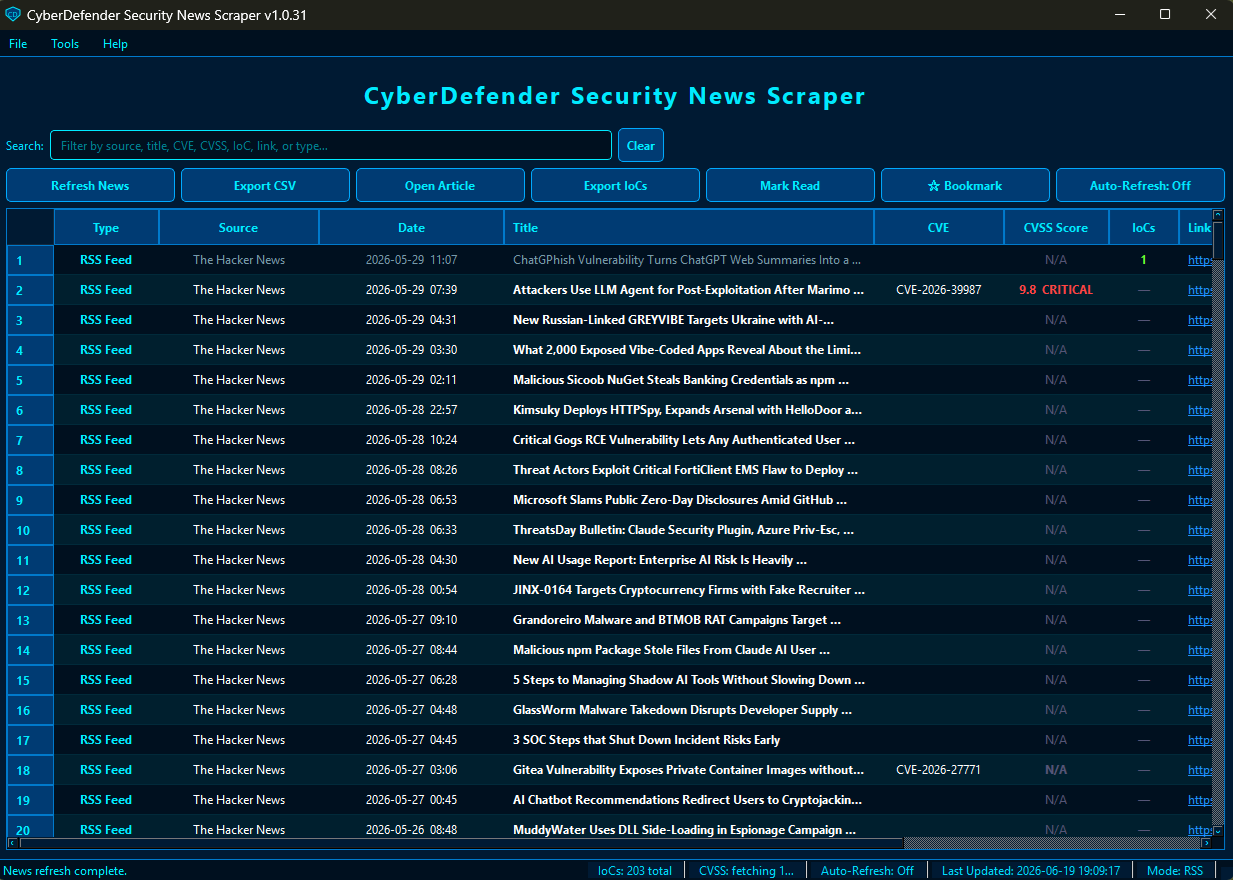Select the New AI Usage Report article
Screen dimensions: 1233x880
click(x=660, y=560)
